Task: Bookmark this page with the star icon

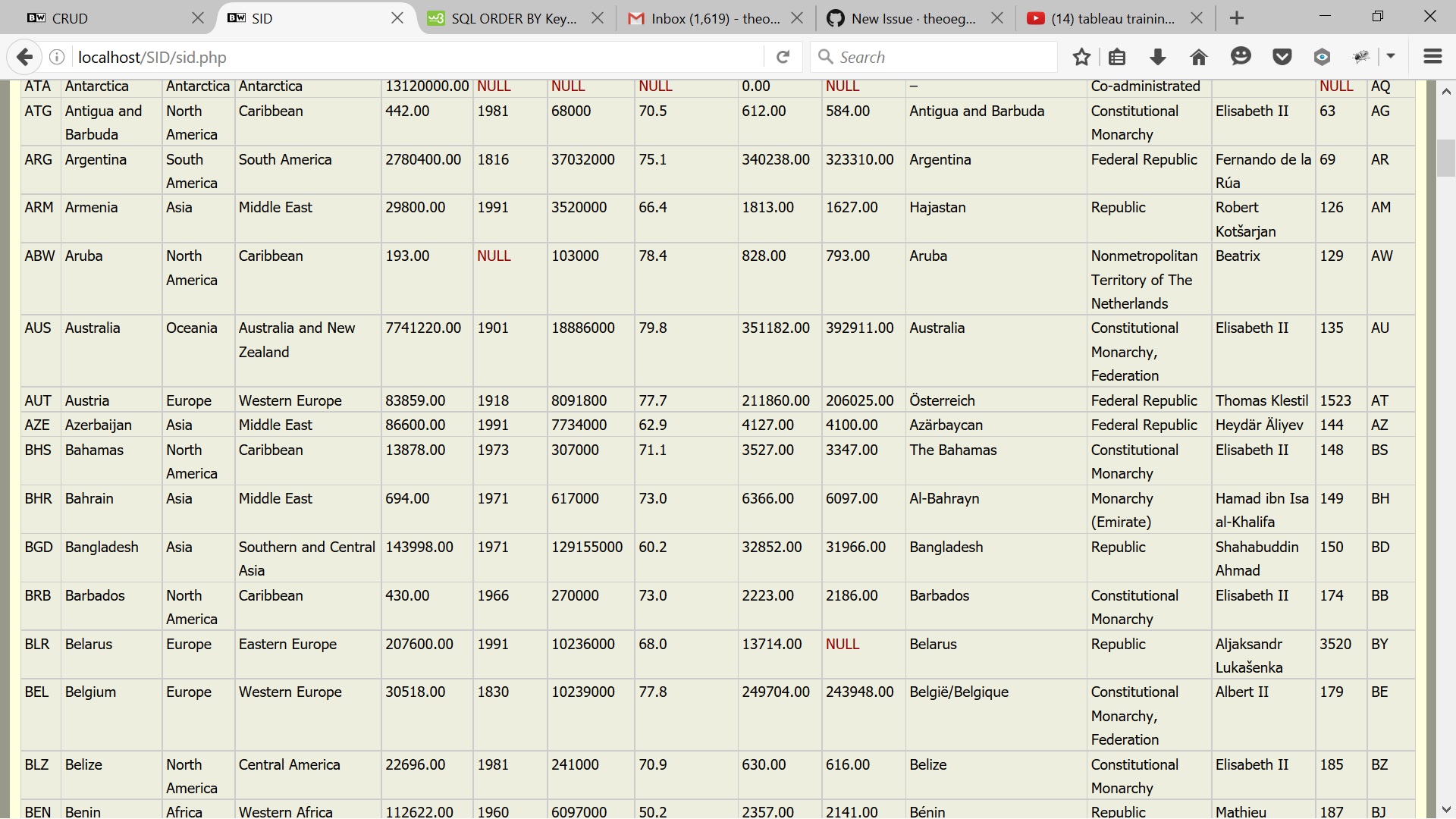Action: click(x=1081, y=57)
